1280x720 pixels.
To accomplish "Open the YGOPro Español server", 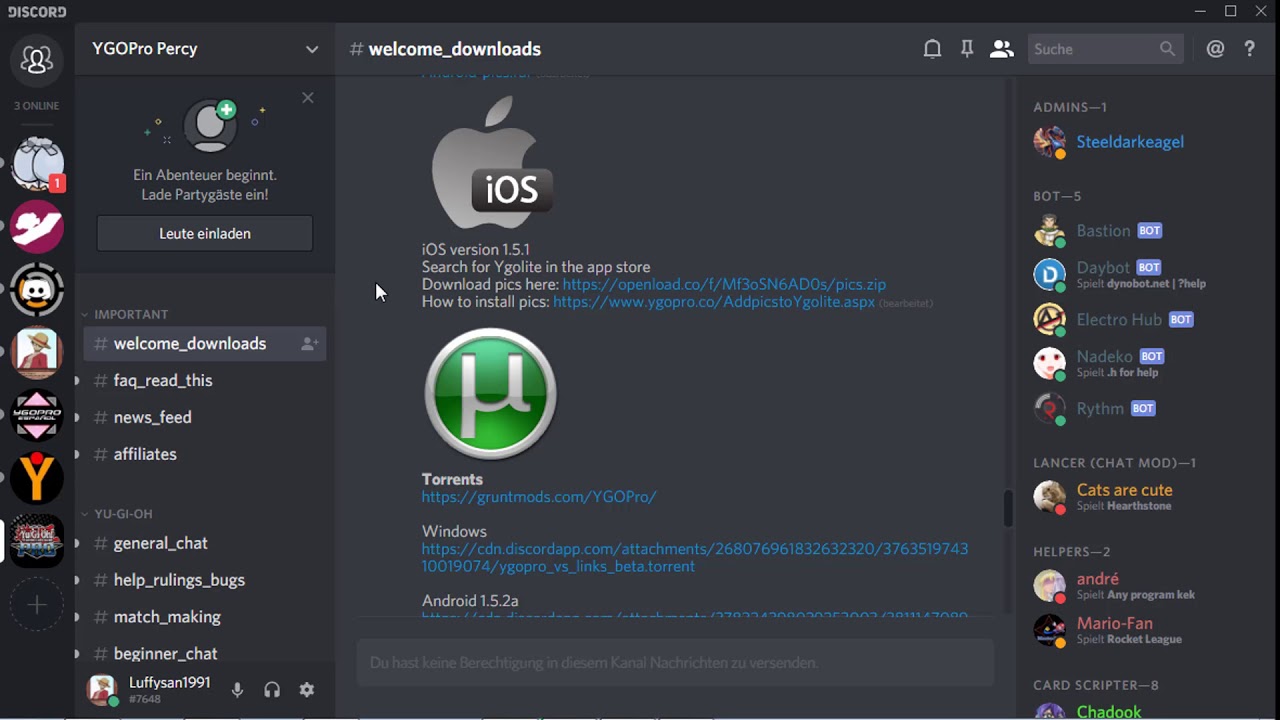I will pyautogui.click(x=37, y=416).
